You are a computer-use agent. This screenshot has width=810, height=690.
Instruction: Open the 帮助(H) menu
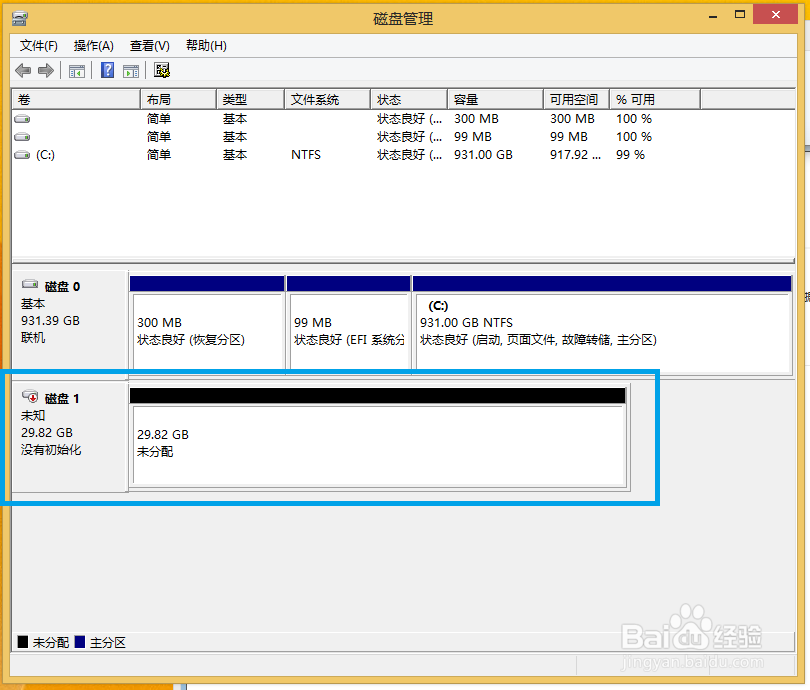pyautogui.click(x=205, y=45)
